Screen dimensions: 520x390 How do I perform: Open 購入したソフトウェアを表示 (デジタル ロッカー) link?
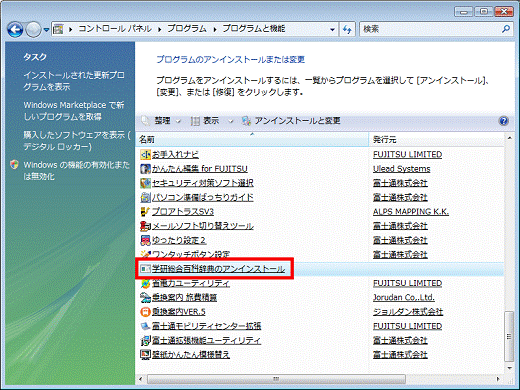[76, 141]
